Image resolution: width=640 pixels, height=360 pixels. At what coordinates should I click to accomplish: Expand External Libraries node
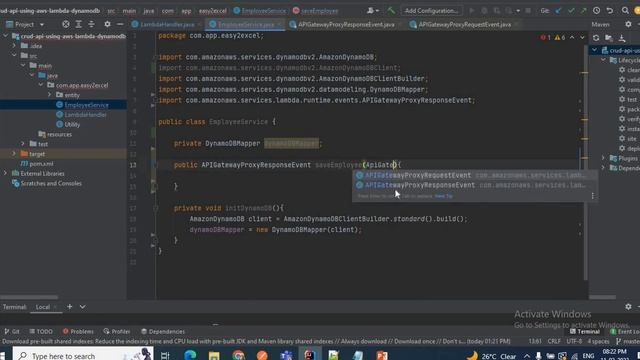(6, 173)
